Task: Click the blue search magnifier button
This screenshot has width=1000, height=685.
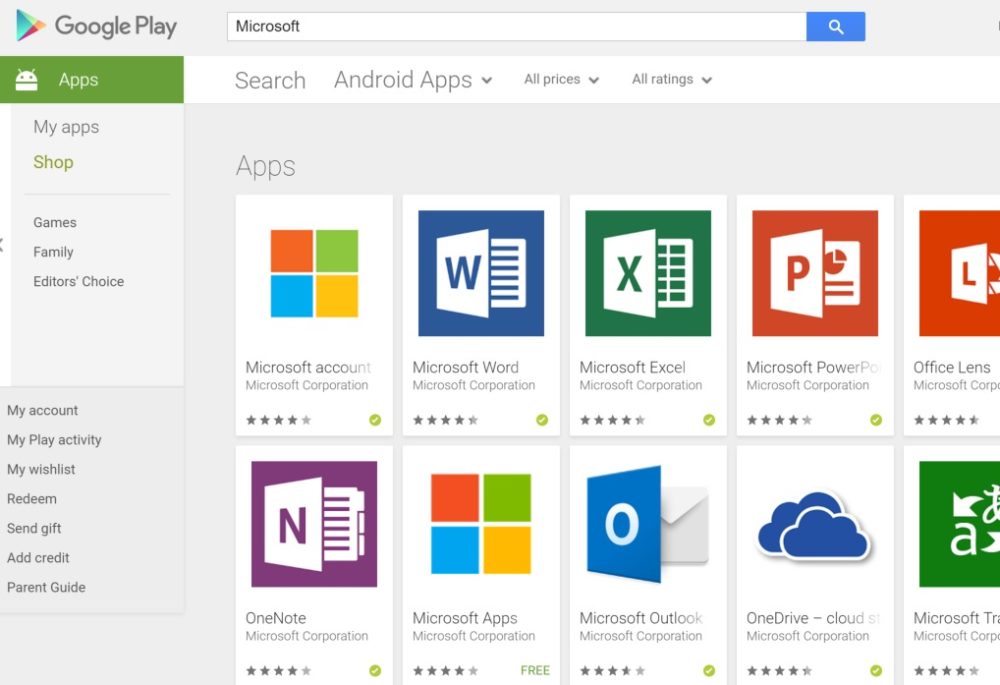Action: pyautogui.click(x=835, y=26)
